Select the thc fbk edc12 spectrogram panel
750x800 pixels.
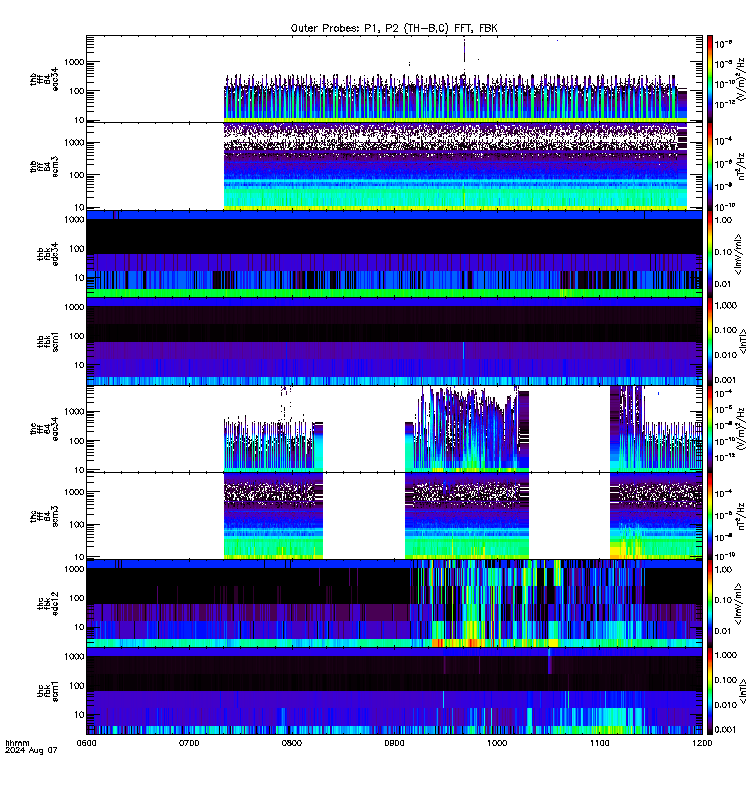(x=394, y=604)
